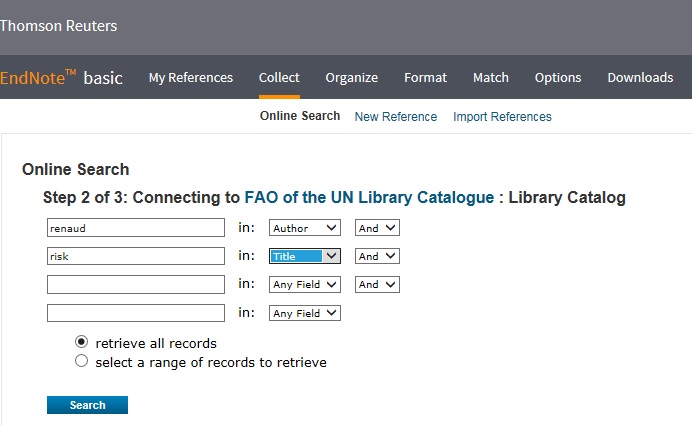Click the New Reference link

coord(395,117)
